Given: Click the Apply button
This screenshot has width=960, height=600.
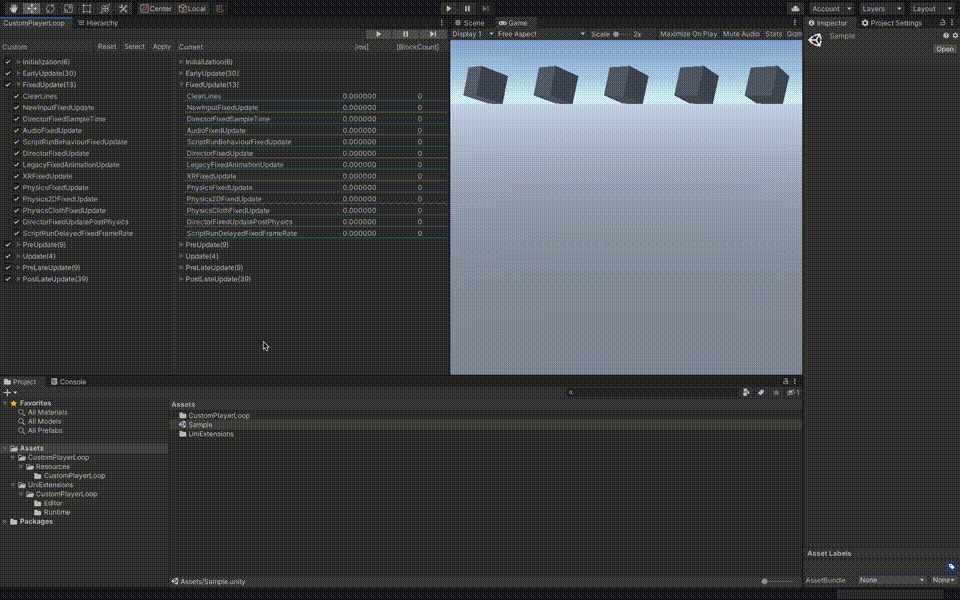Looking at the screenshot, I should [x=161, y=46].
